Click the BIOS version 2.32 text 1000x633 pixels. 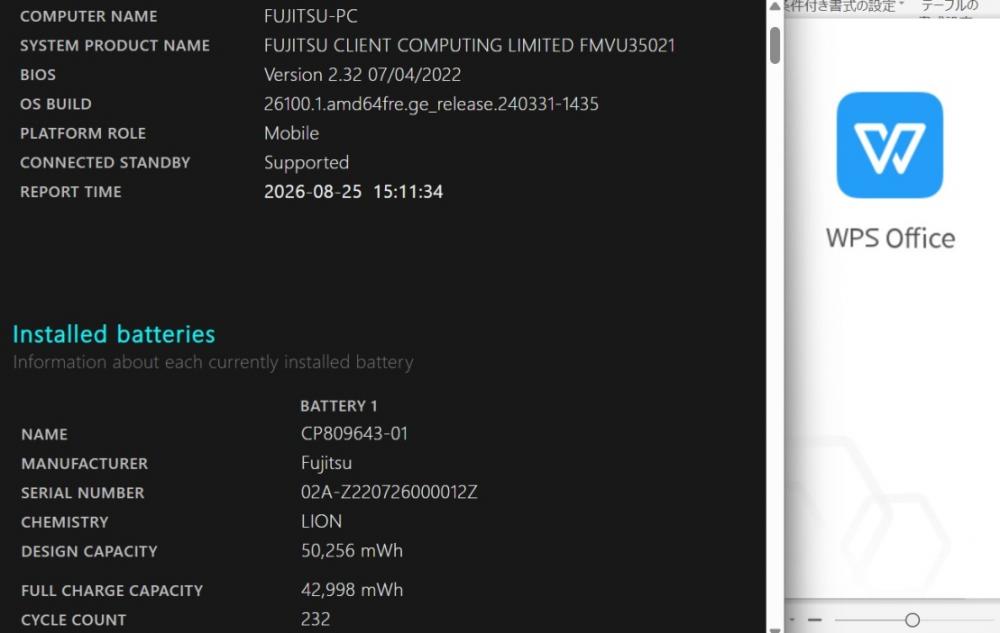pos(362,75)
